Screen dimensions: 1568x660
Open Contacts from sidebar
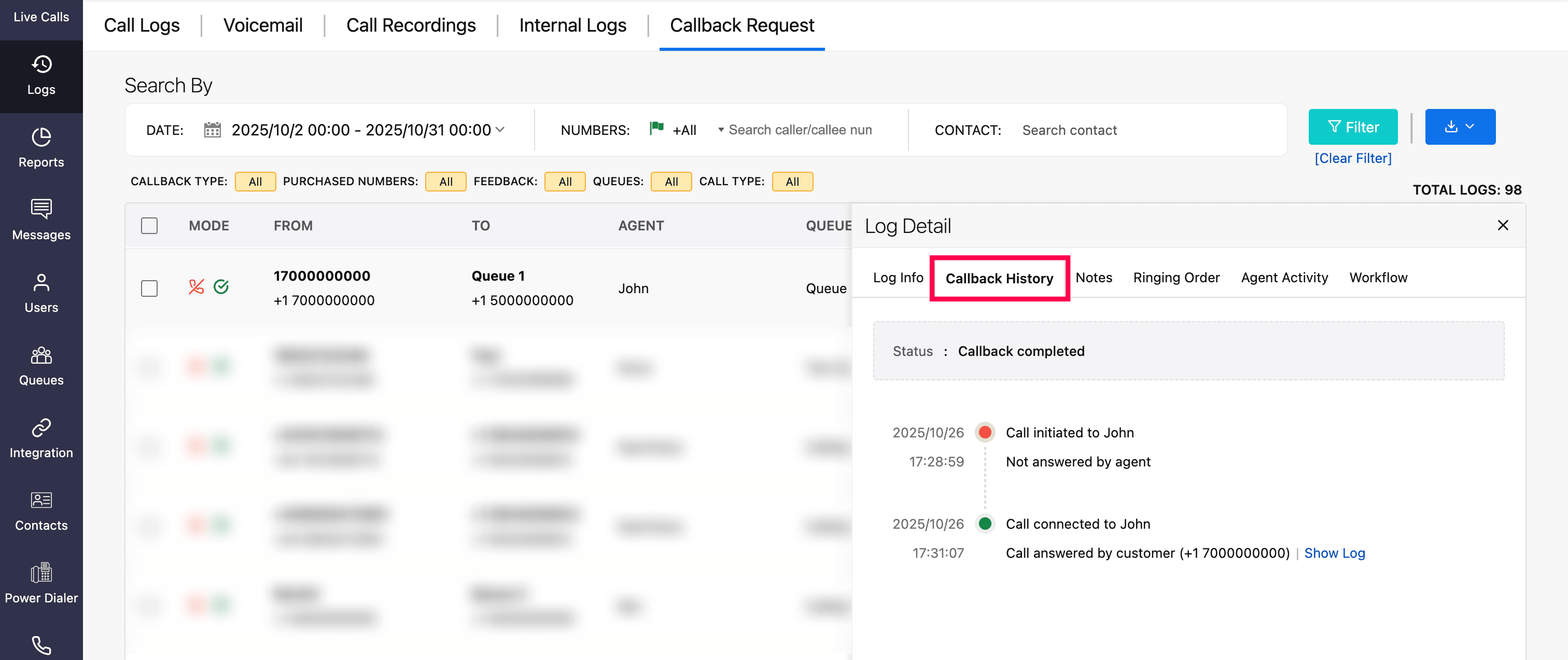[x=41, y=501]
